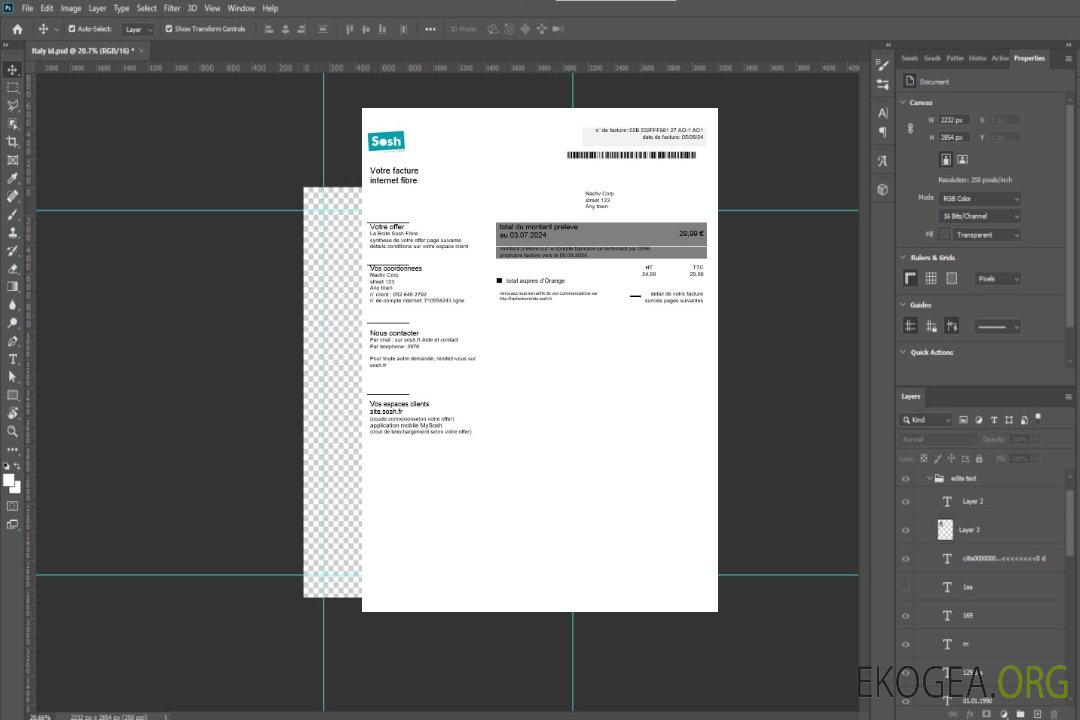The width and height of the screenshot is (1080, 720).
Task: Select the Polygonal Lasso tool
Action: click(x=12, y=105)
